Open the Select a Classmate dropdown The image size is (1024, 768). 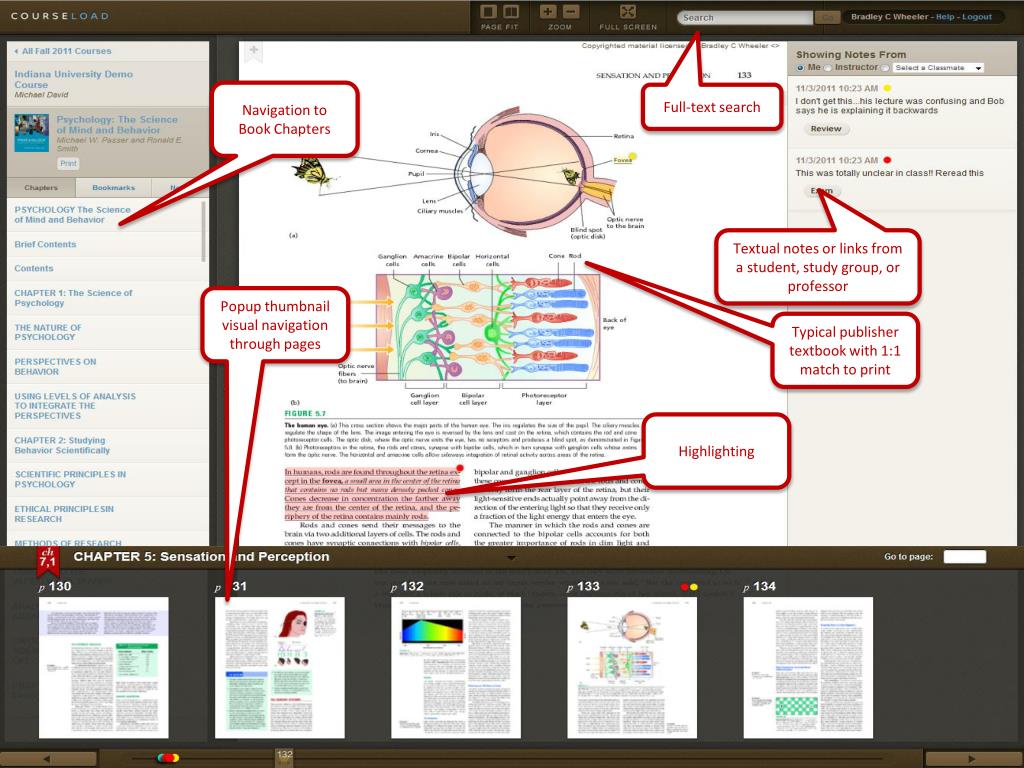click(x=938, y=68)
